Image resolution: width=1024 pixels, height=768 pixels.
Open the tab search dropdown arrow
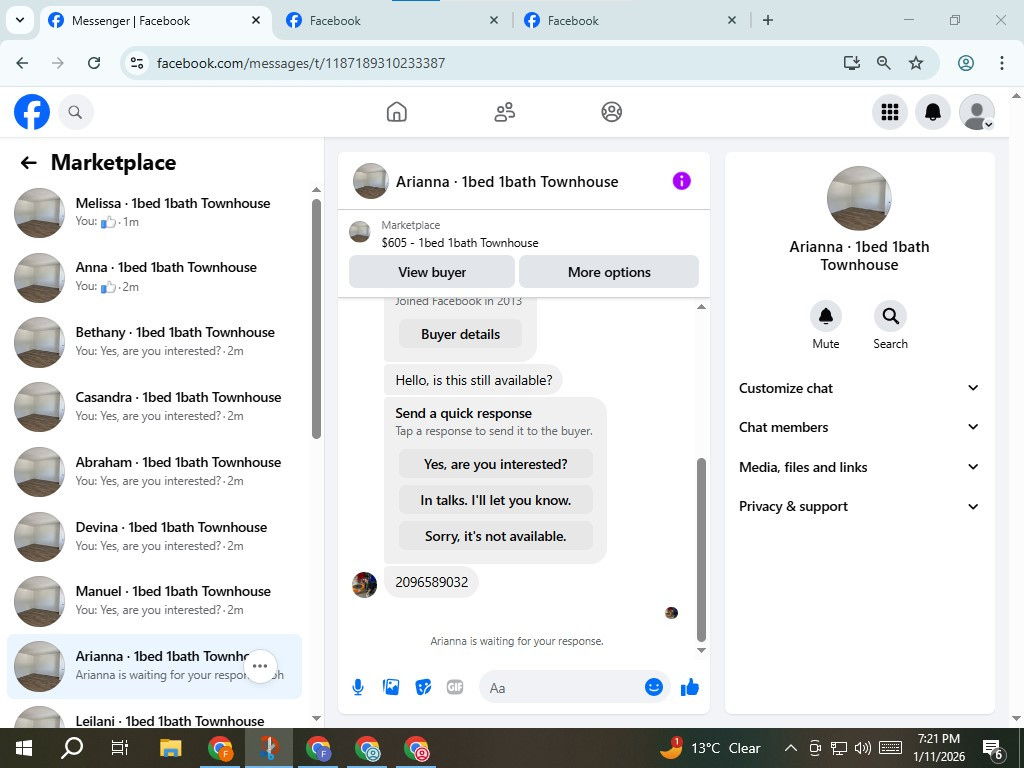(x=20, y=20)
